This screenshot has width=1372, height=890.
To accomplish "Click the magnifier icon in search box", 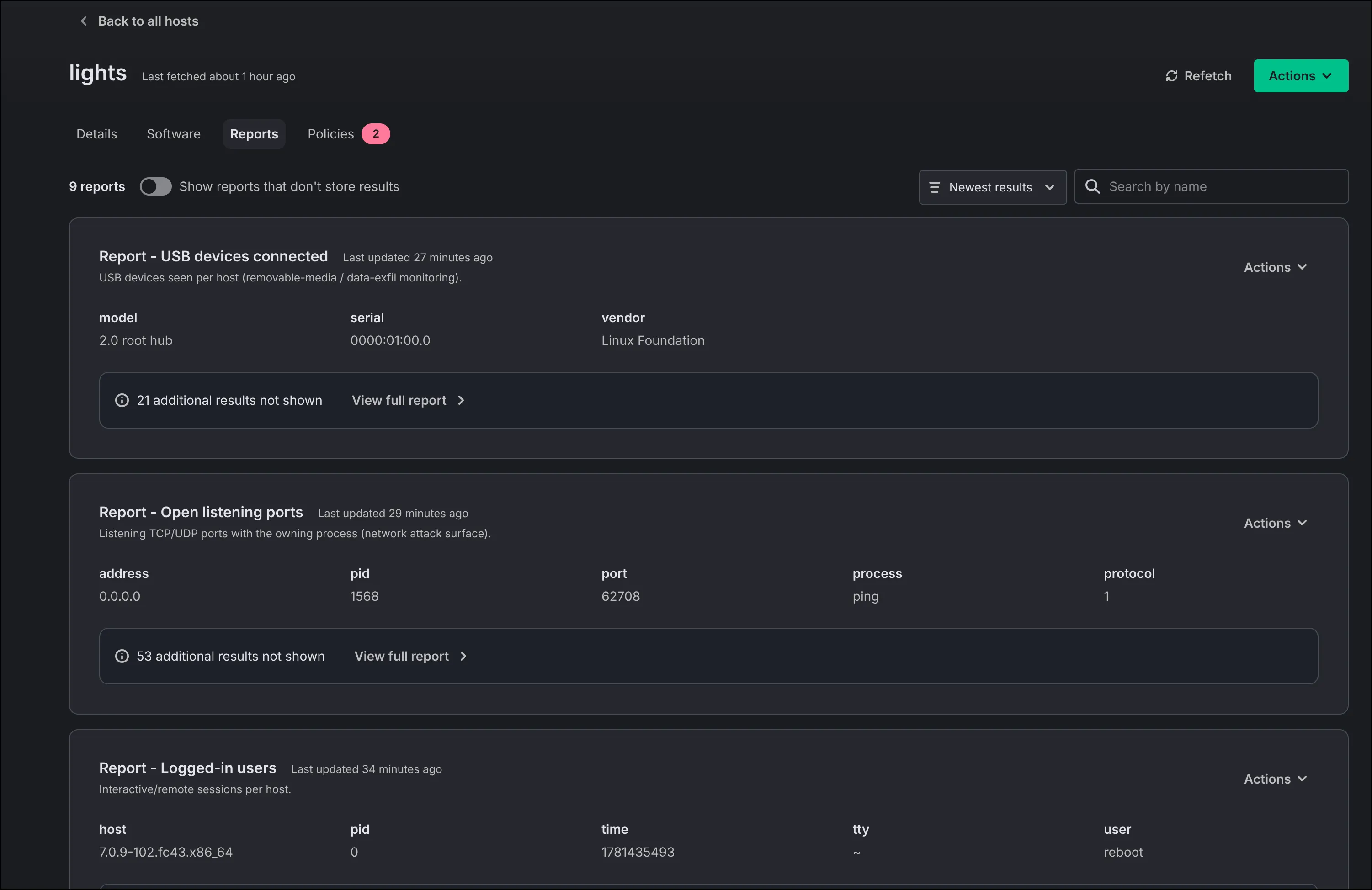I will pos(1092,186).
